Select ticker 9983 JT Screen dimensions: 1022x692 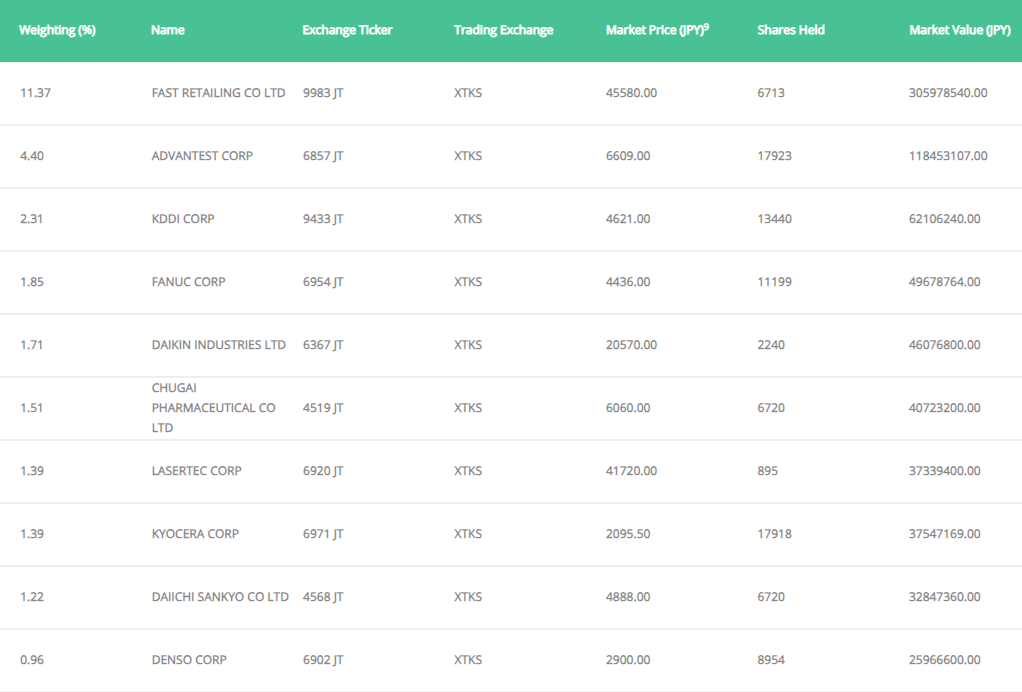coord(323,93)
